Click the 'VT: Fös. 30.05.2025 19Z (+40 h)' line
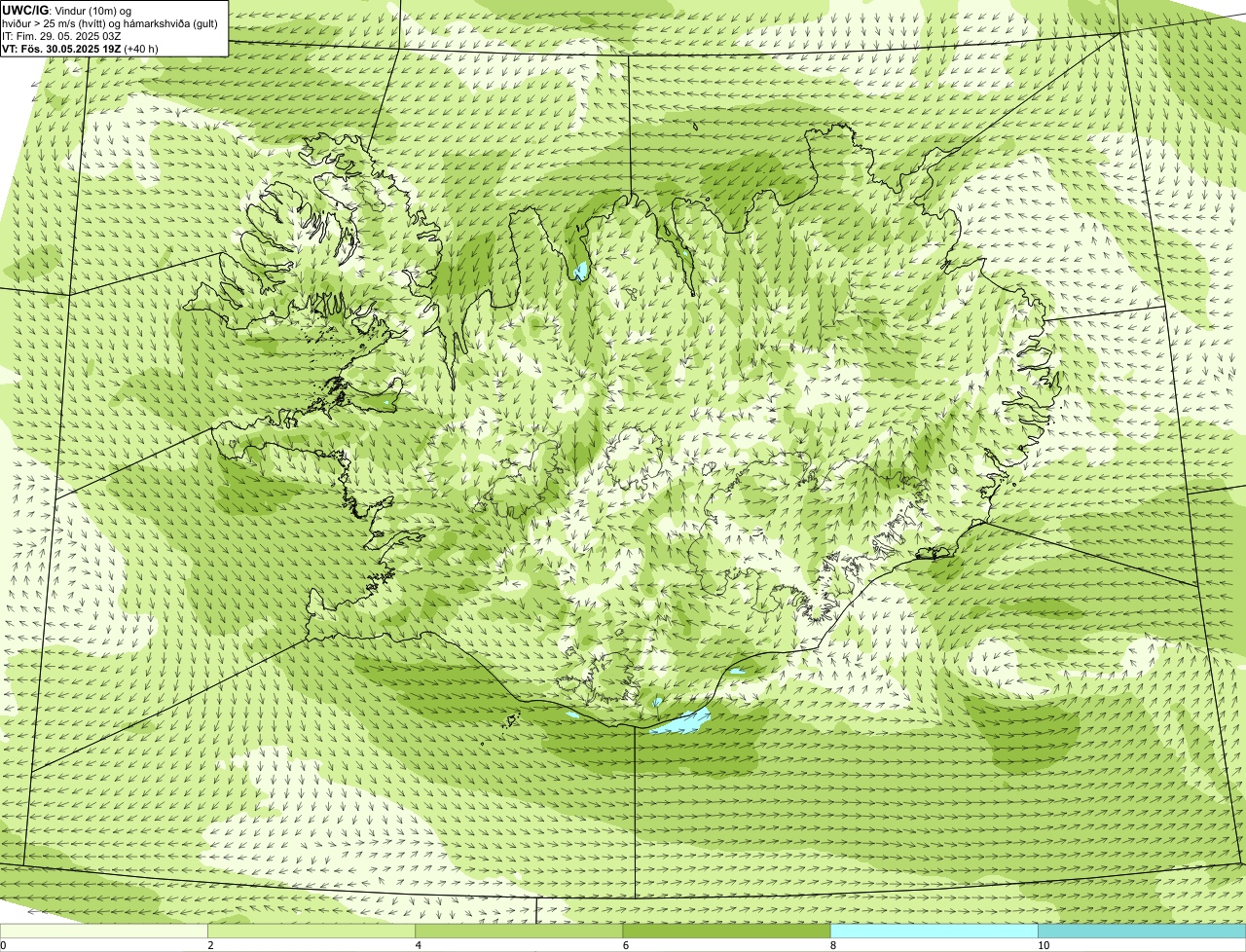Screen dimensions: 1246x952 81,48
